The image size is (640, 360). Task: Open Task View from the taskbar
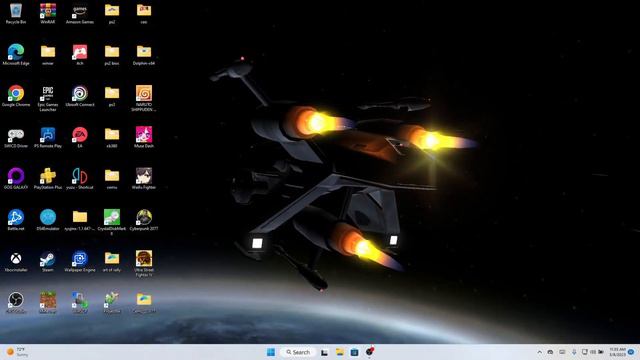coord(324,352)
